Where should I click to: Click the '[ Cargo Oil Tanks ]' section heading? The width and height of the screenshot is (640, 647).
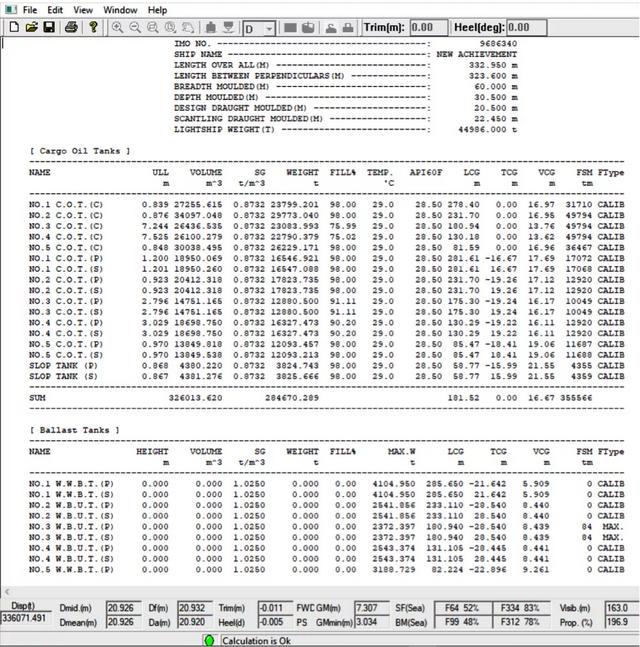80,151
